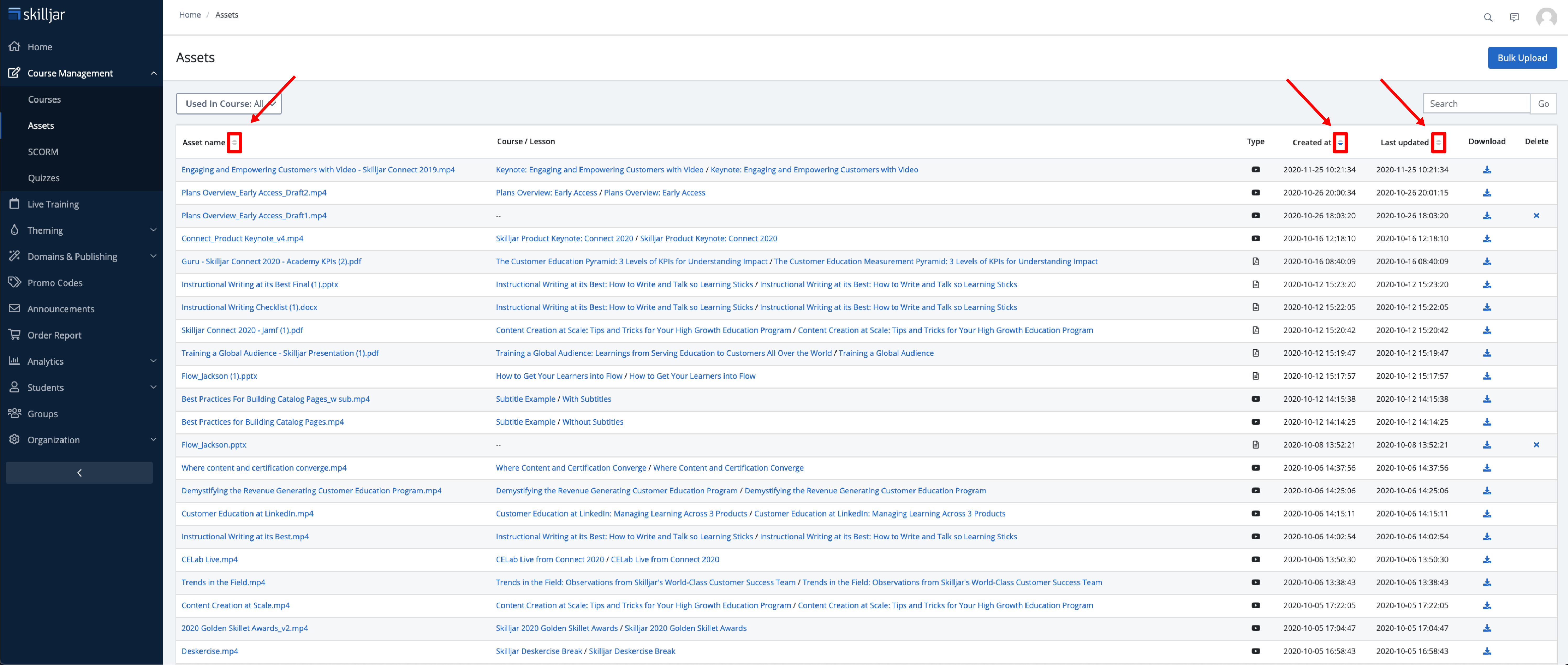Collapse the sidebar with the left chevron

[x=79, y=473]
